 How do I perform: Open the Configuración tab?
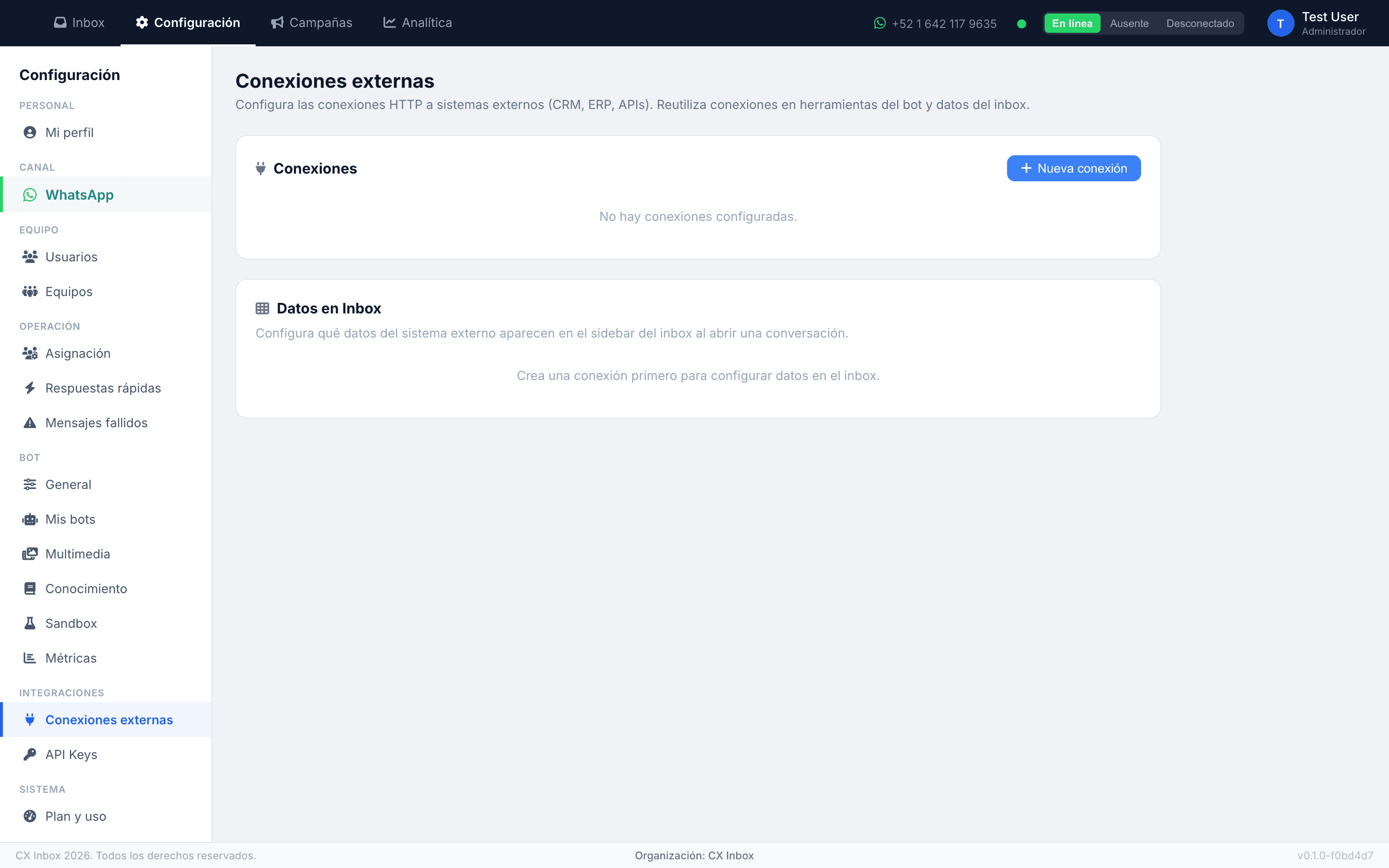click(x=188, y=23)
